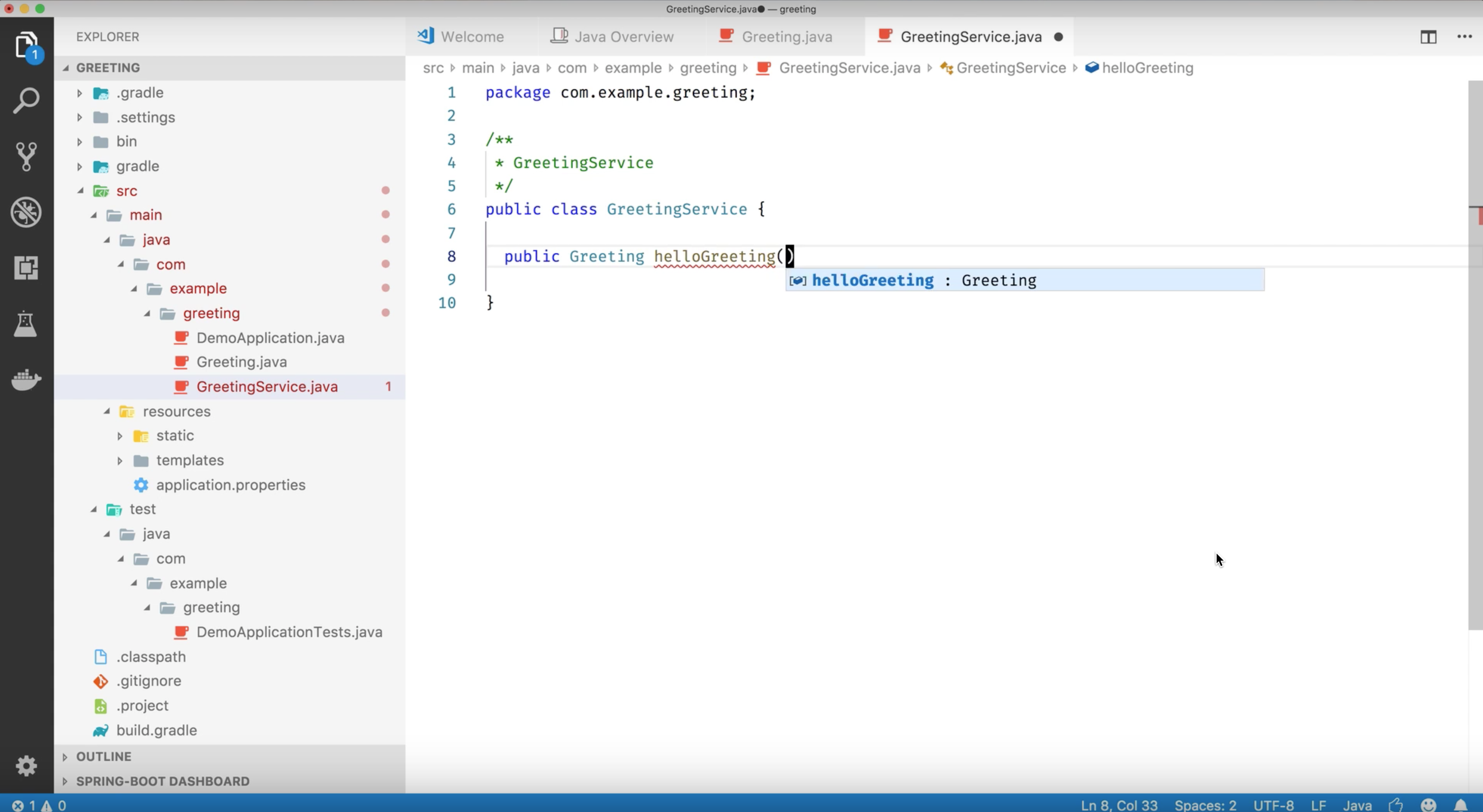Click the Testing icon in sidebar
The image size is (1483, 812).
[x=26, y=322]
